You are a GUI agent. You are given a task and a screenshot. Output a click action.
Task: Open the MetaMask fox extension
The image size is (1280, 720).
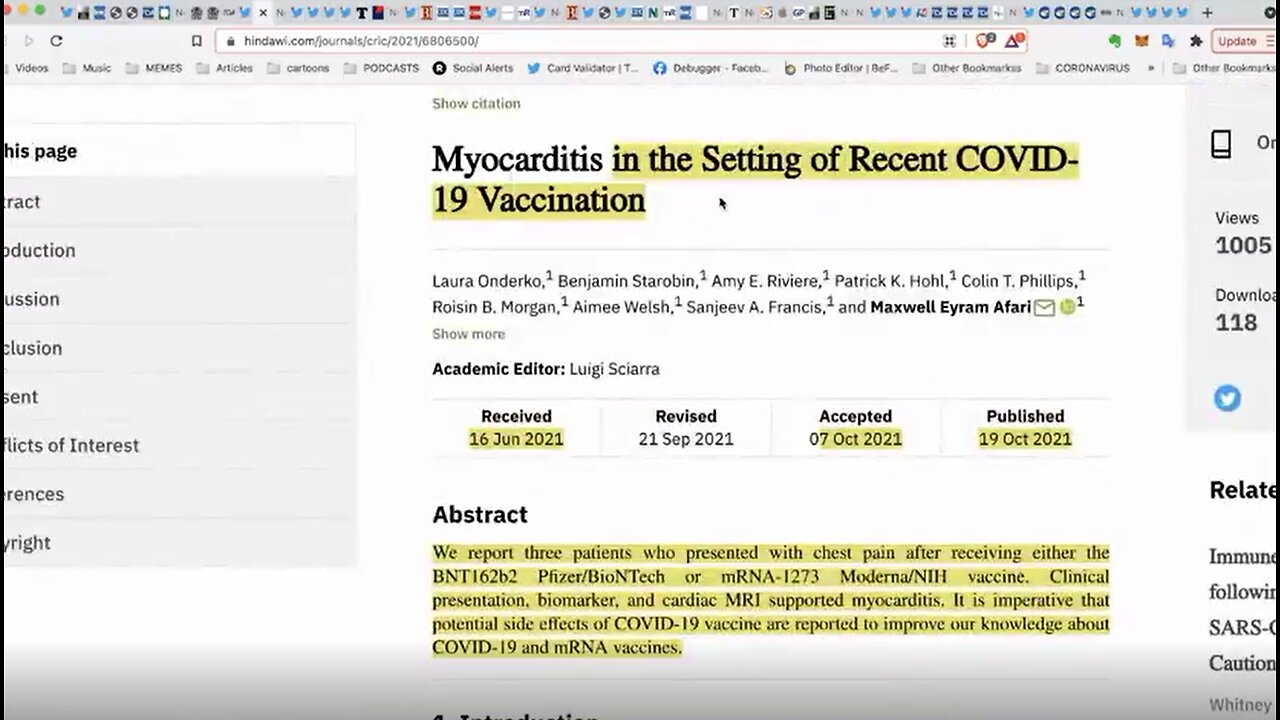pyautogui.click(x=1142, y=41)
